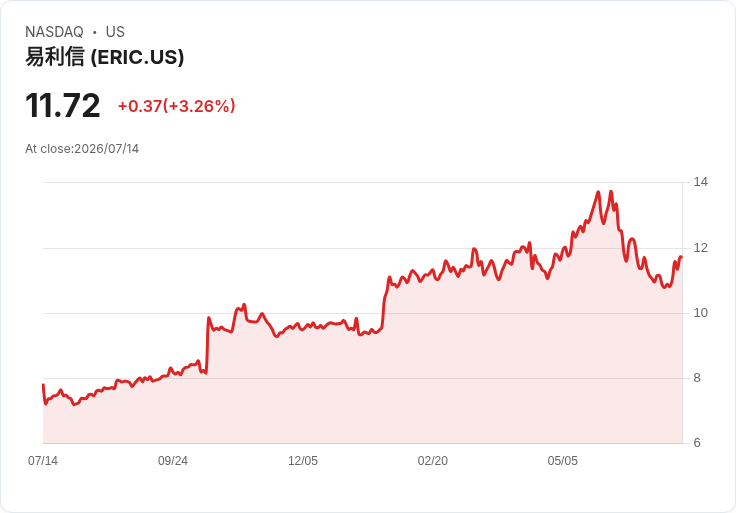
Task: Click the first point on the price line
Action: 44,385
